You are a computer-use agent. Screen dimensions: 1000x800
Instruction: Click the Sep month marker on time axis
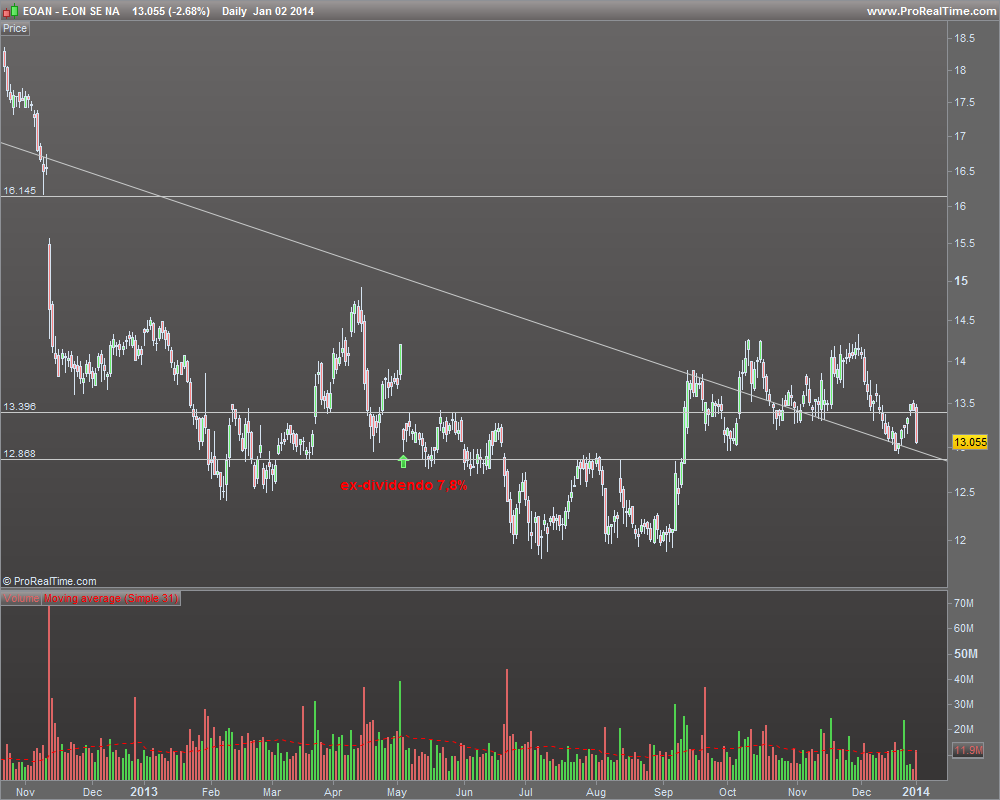click(663, 792)
